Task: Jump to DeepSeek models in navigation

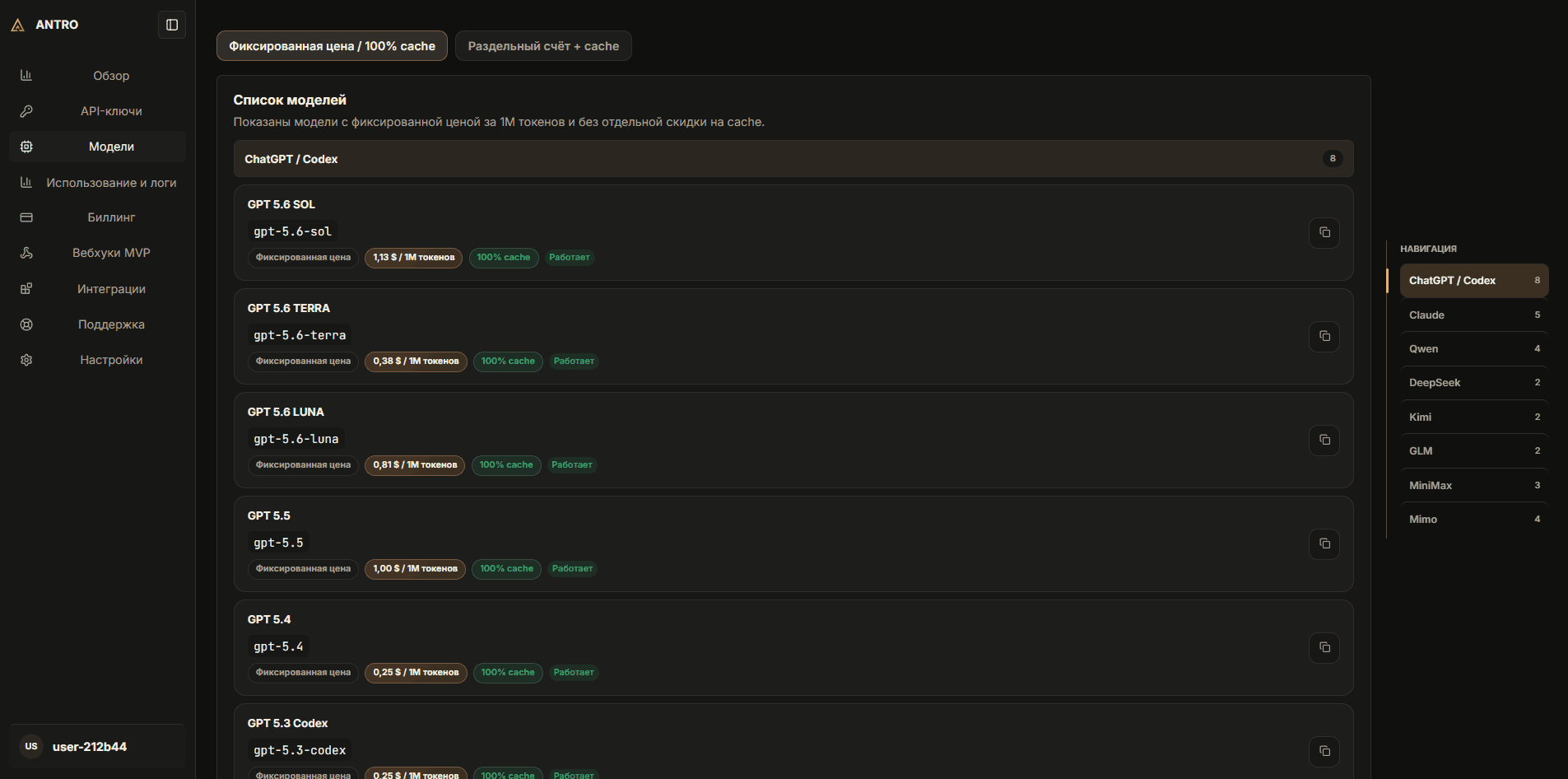Action: pos(1474,383)
